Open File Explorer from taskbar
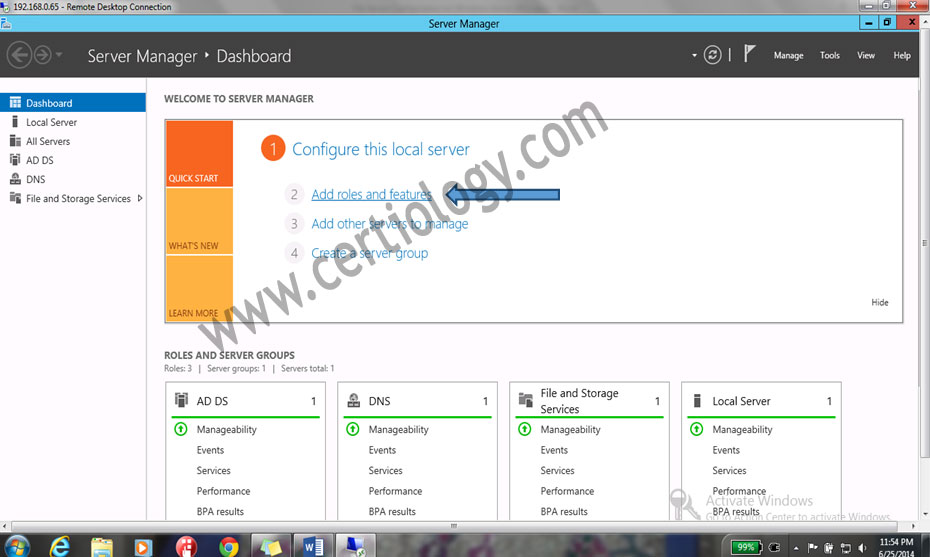930x557 pixels. (x=101, y=546)
